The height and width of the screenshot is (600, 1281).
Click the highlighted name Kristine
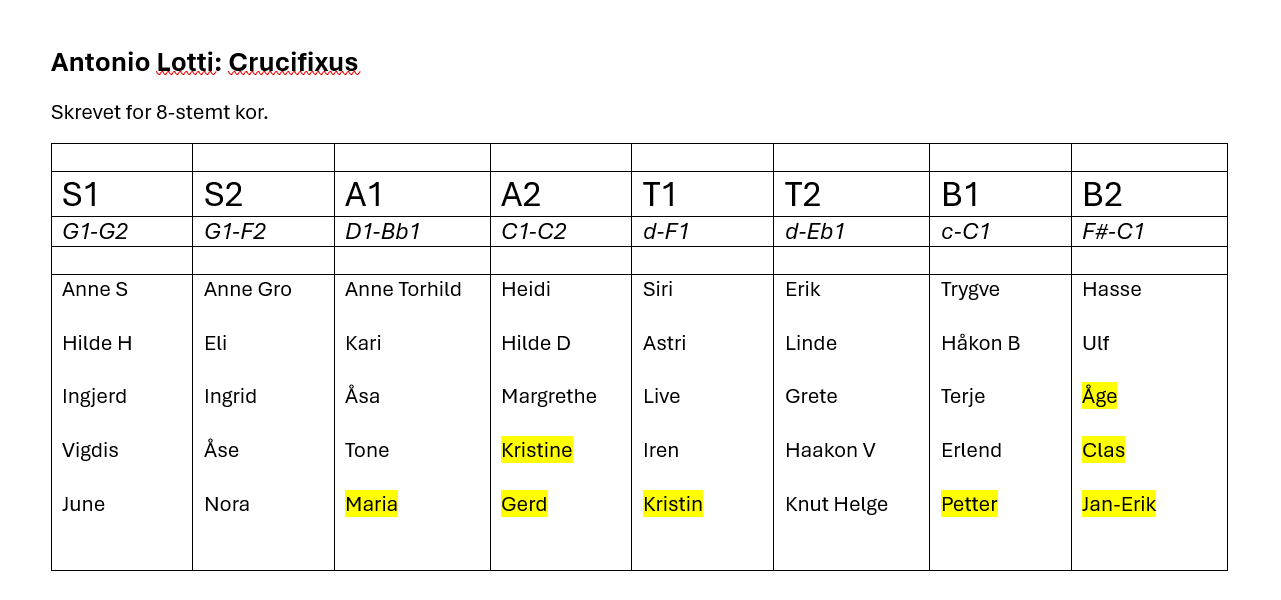coord(537,450)
